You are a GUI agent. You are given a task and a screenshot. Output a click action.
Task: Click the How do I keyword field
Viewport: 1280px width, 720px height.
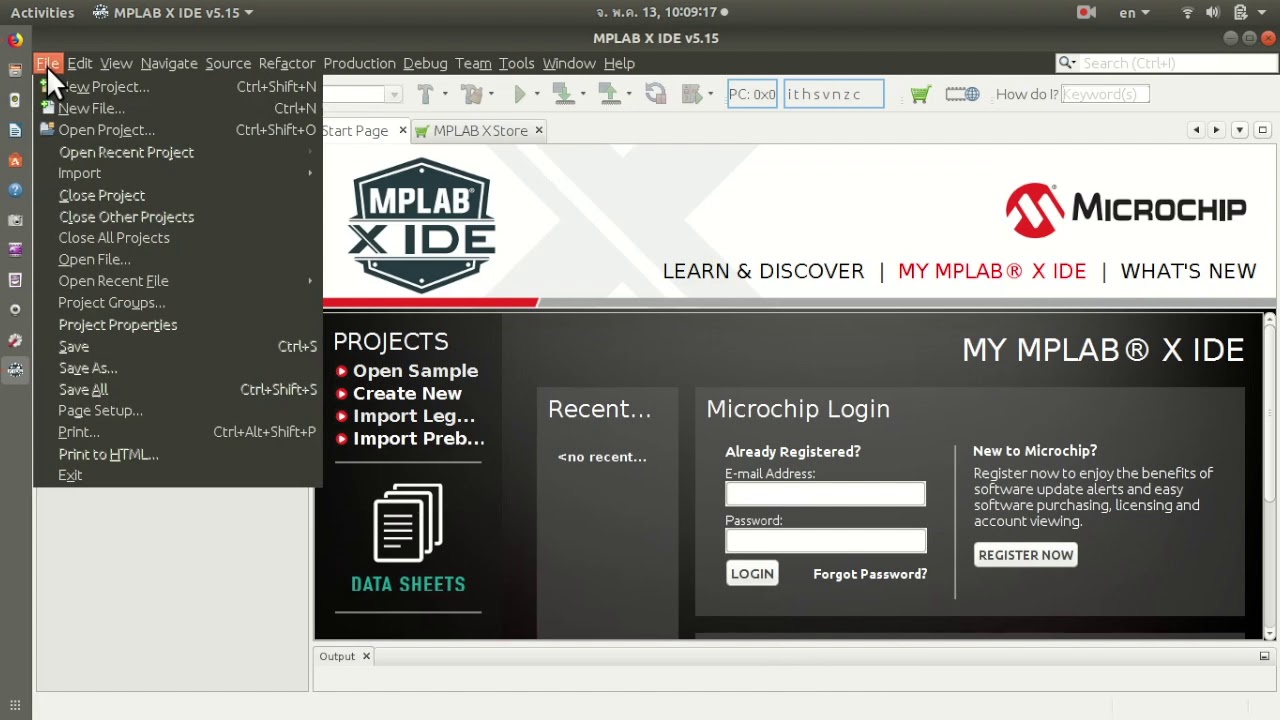click(x=1105, y=94)
